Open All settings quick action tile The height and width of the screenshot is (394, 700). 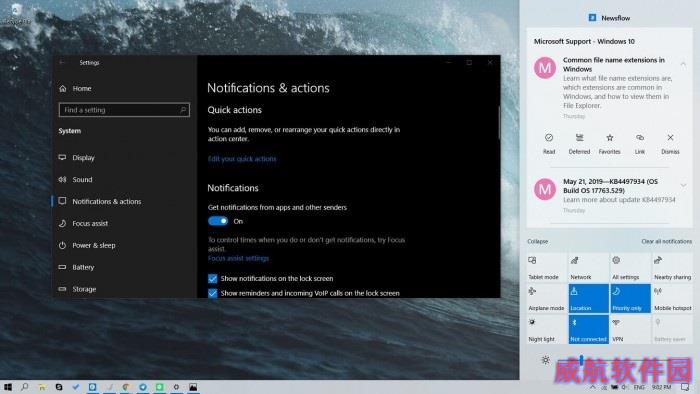coord(630,268)
